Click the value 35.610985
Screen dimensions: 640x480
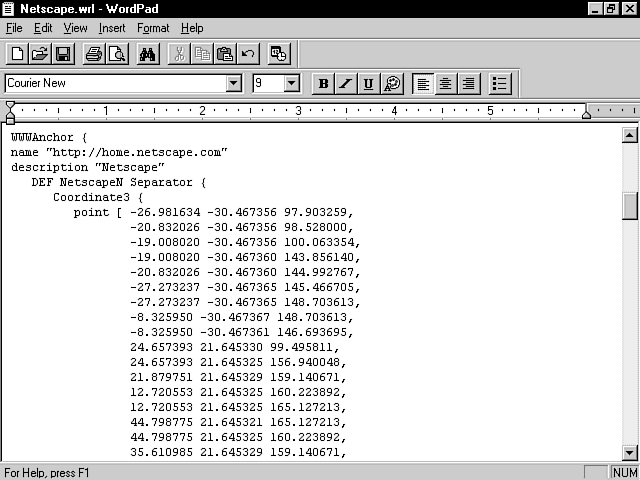(x=161, y=452)
